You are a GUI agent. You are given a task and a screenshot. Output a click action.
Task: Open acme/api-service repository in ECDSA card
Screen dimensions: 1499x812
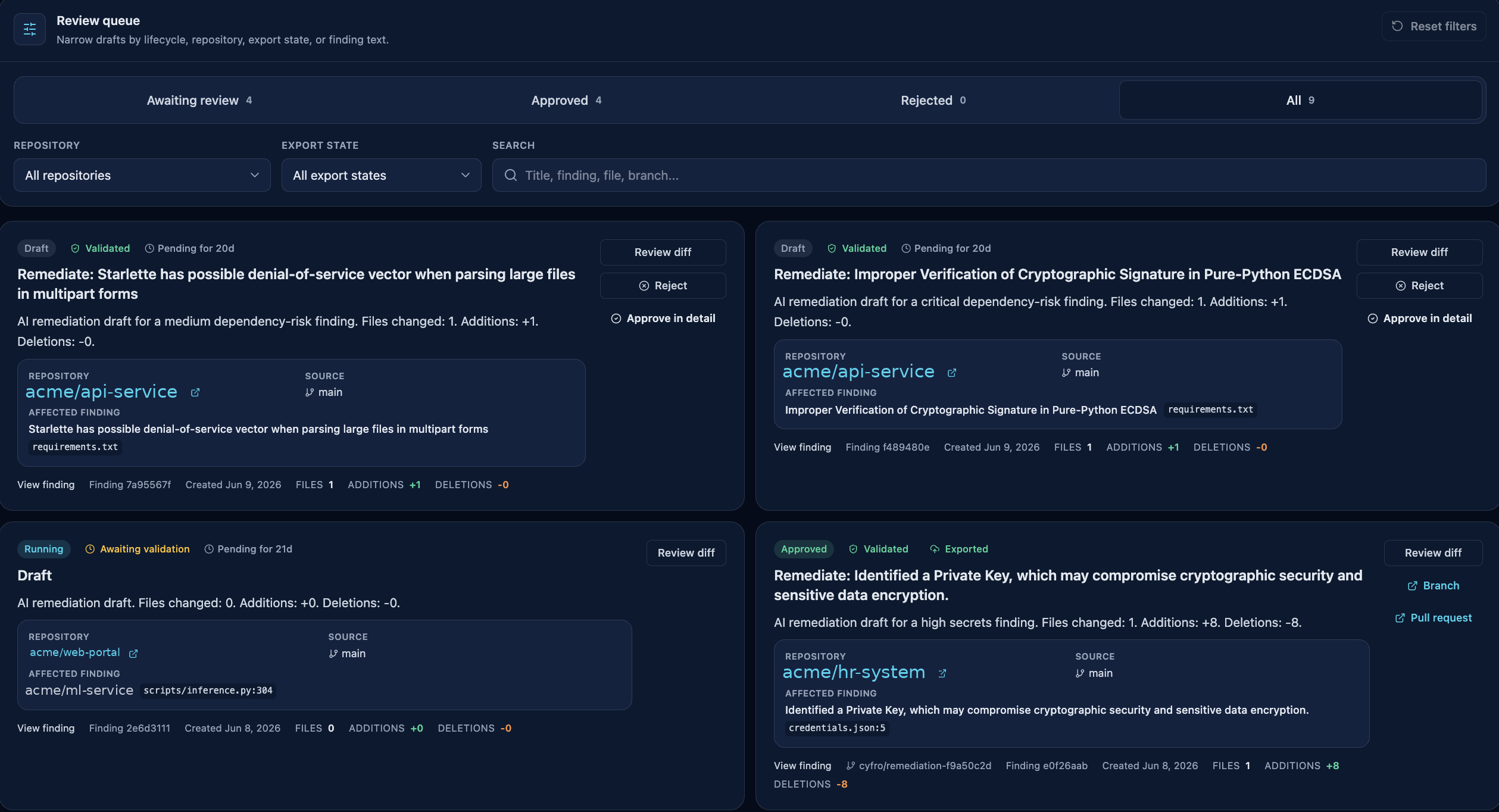858,371
